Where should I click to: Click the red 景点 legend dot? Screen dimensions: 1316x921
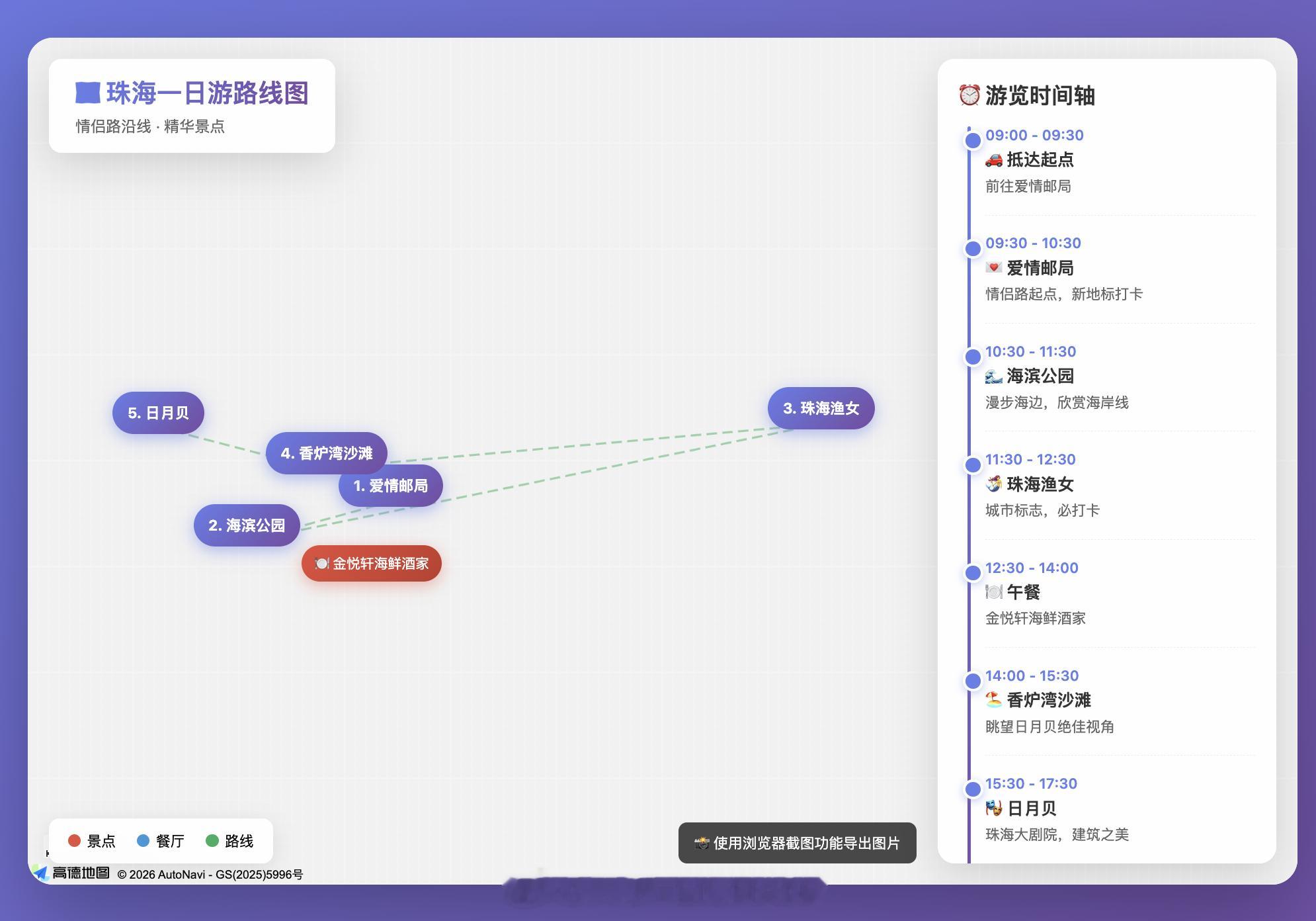[x=74, y=841]
